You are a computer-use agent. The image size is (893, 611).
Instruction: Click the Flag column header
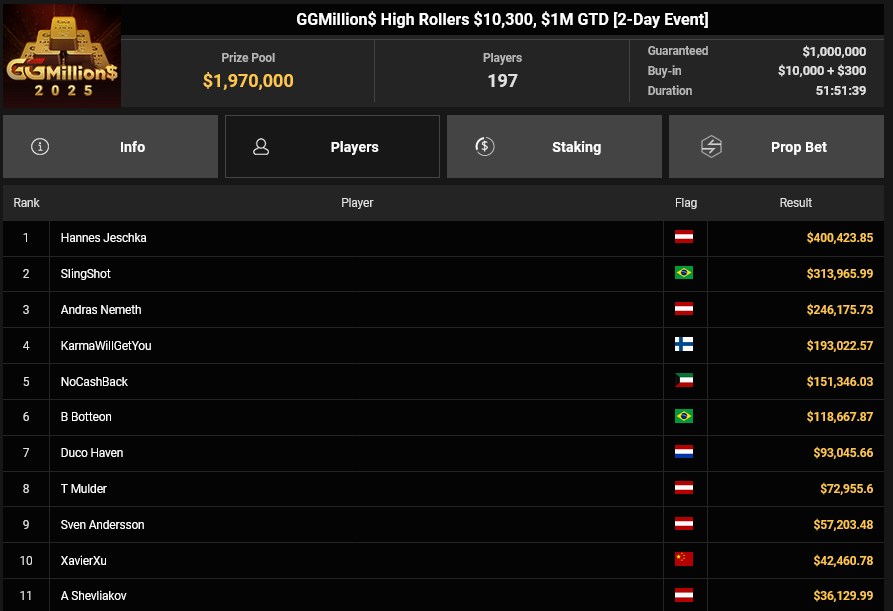pyautogui.click(x=686, y=203)
